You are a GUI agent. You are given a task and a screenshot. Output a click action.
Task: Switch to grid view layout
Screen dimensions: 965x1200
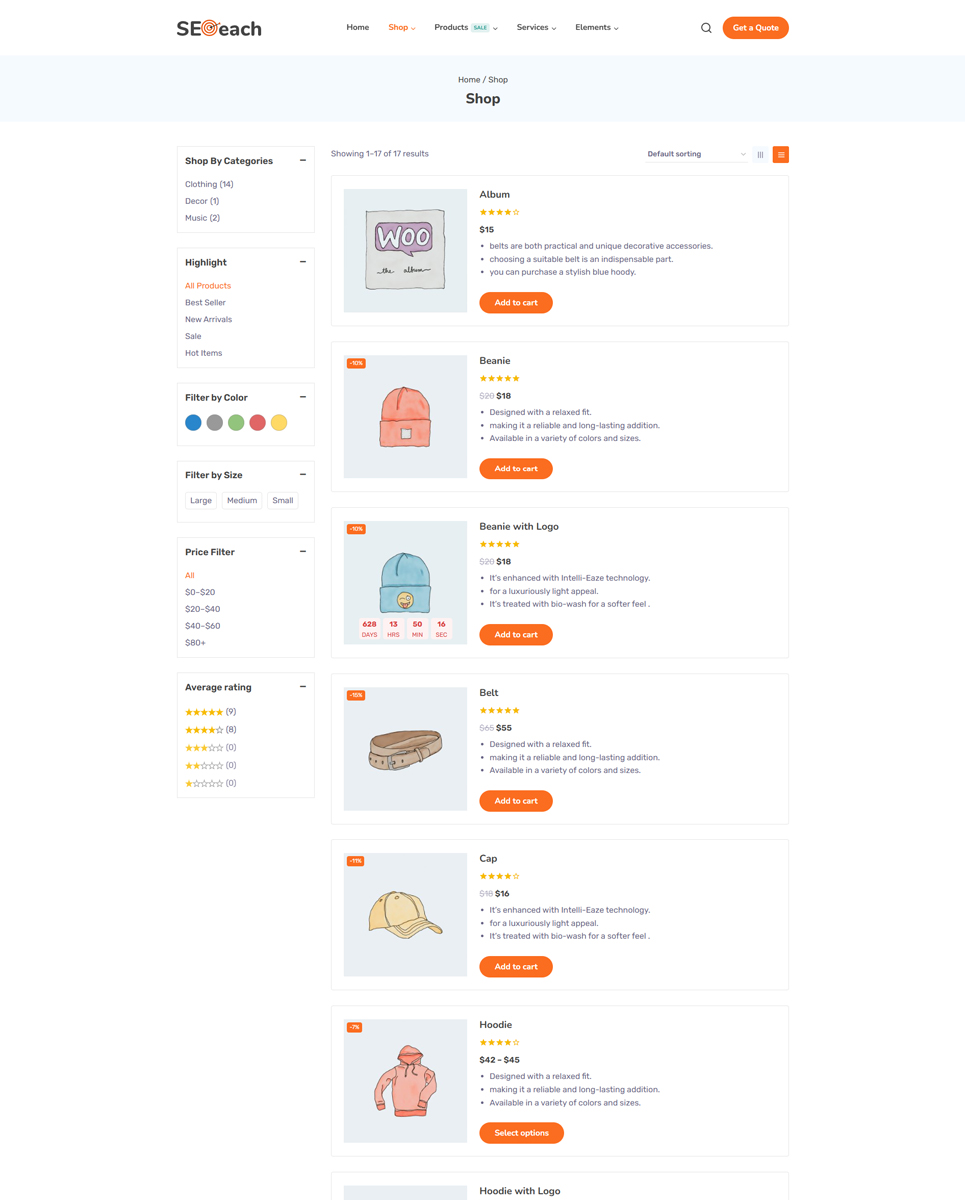click(x=761, y=155)
